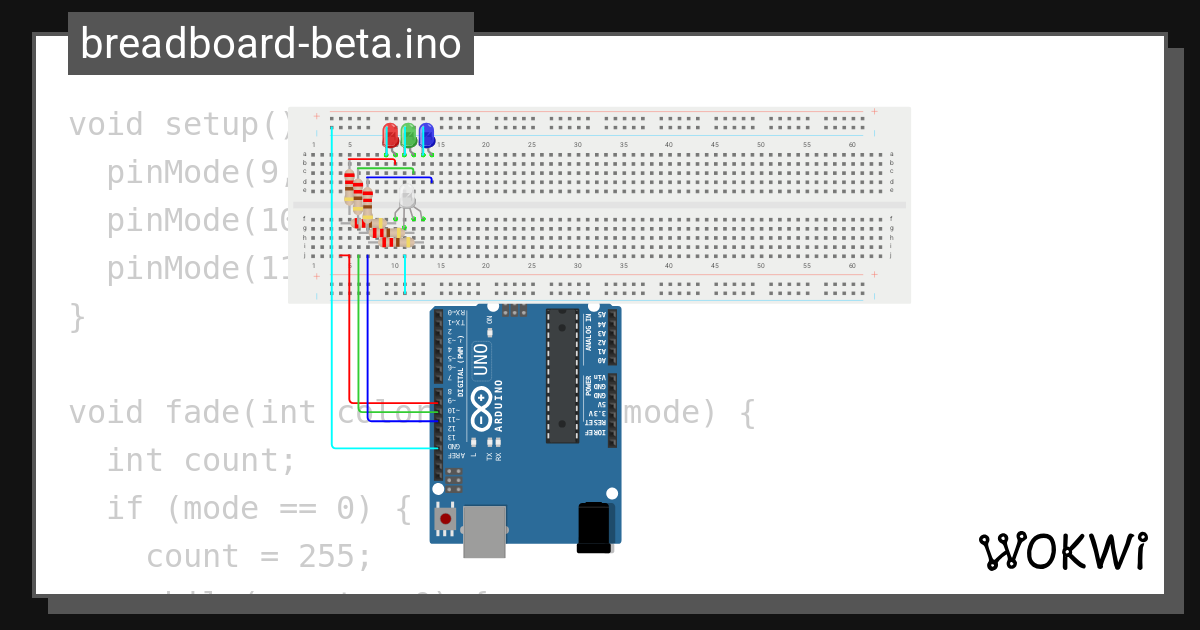Click the Arduino ON power indicator LED
Image resolution: width=1200 pixels, height=630 pixels.
tap(491, 330)
